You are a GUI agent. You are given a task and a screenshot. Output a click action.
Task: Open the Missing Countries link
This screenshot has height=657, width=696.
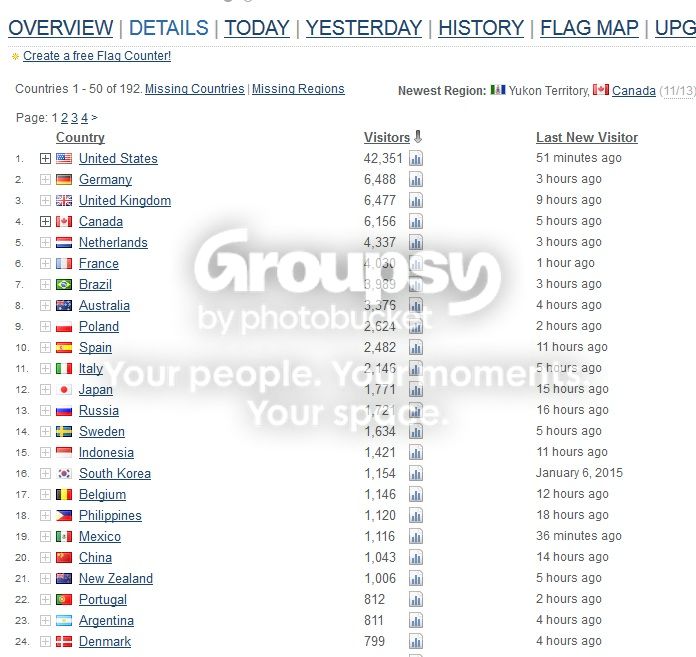click(195, 89)
